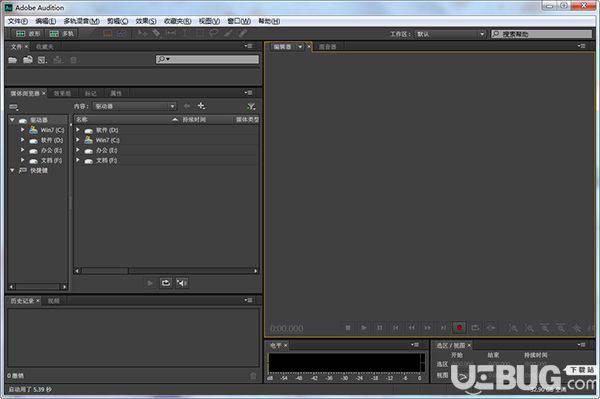
Task: Click the Rewind button in transport
Action: pyautogui.click(x=412, y=328)
